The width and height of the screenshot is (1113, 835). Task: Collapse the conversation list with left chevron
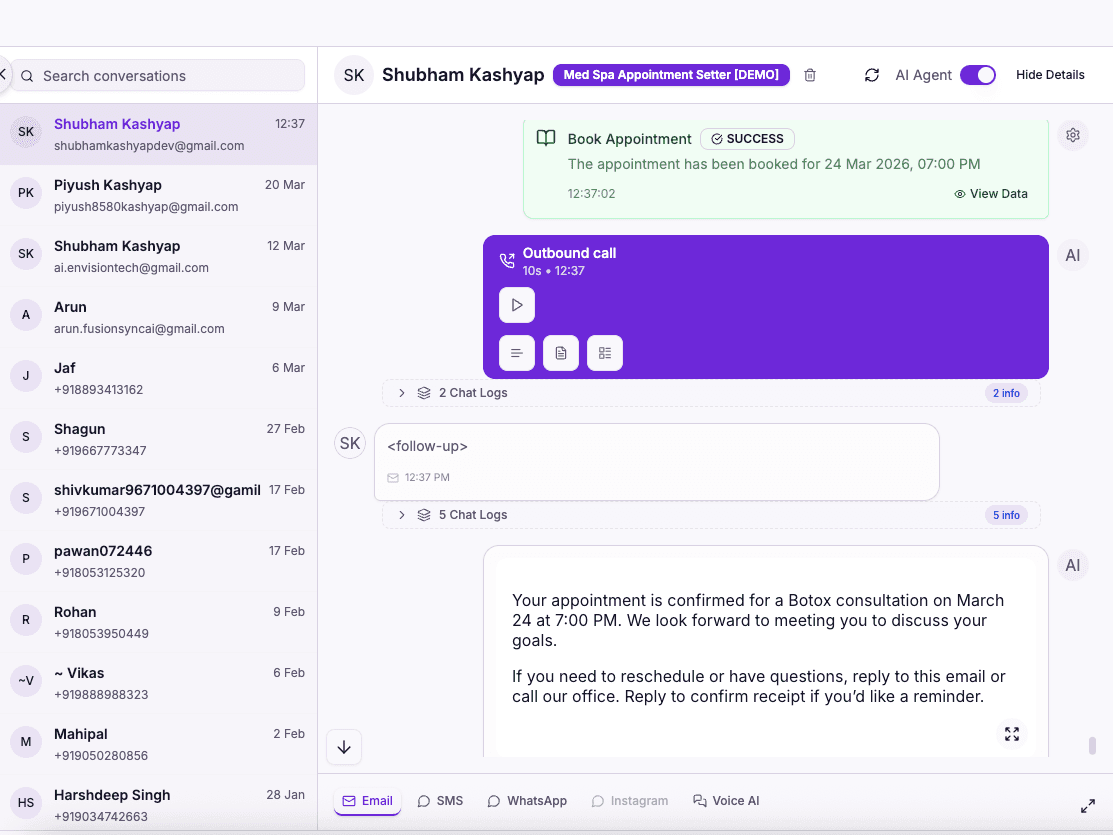coord(4,75)
